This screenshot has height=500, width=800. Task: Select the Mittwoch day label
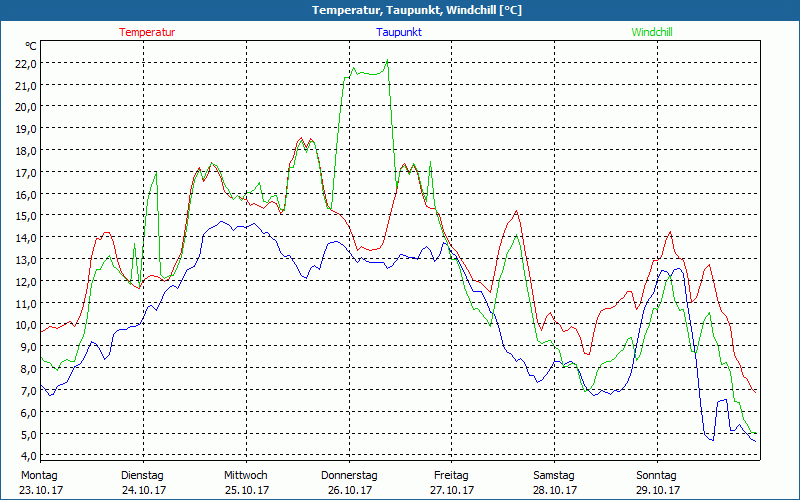245,475
